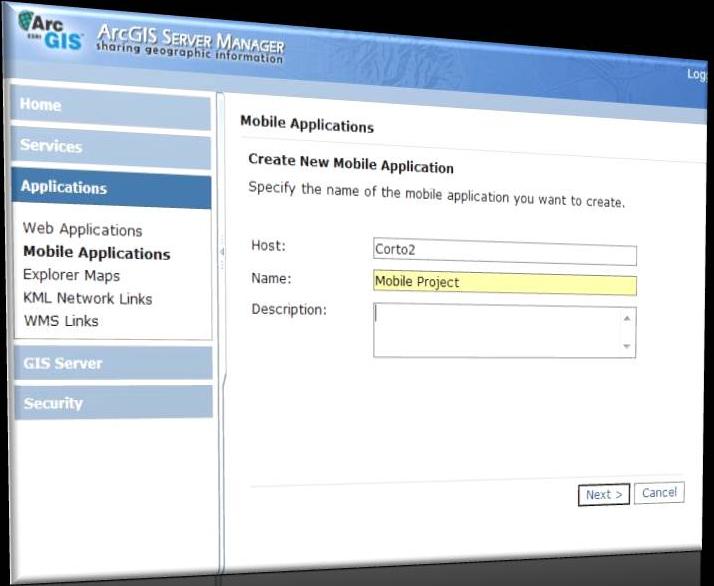Open WMS Links page

pos(61,321)
